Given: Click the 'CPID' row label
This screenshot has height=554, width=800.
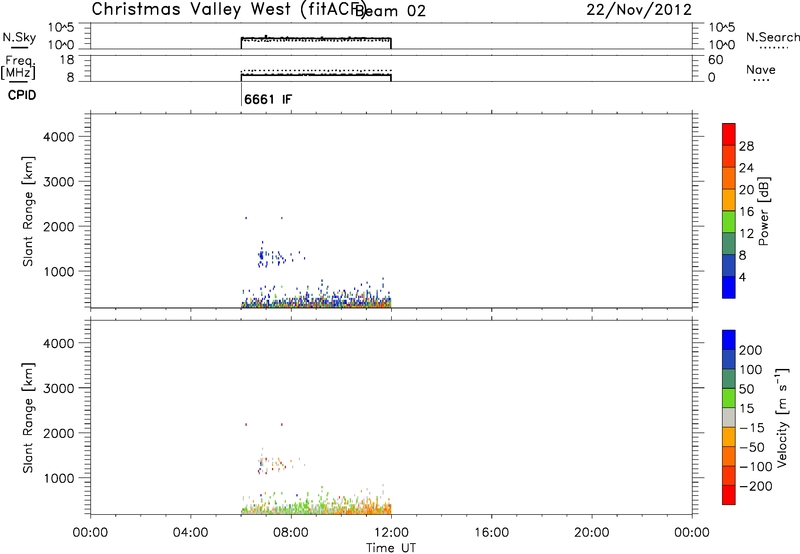Looking at the screenshot, I should coord(22,95).
